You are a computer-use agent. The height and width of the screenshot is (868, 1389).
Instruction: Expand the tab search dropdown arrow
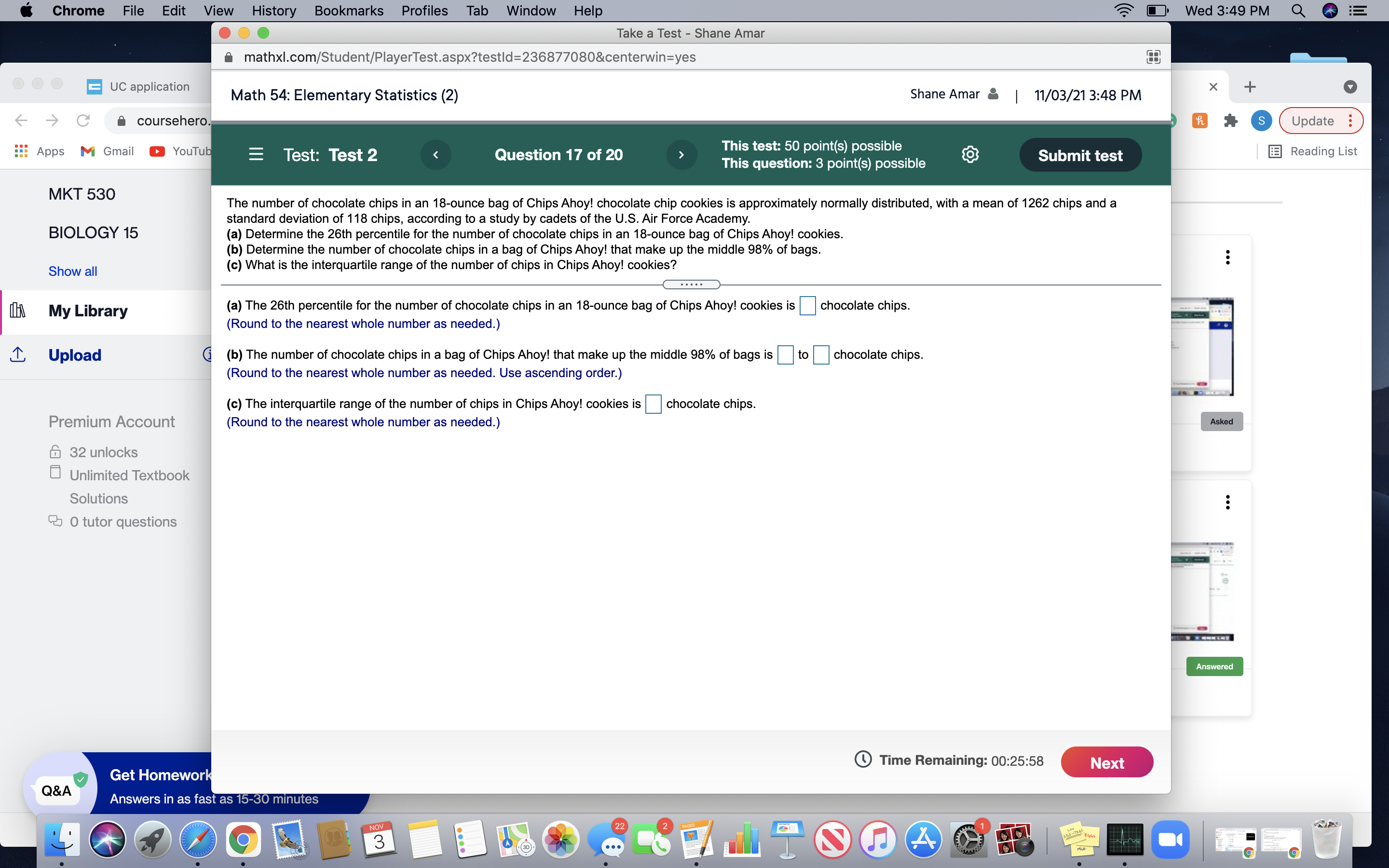[1350, 87]
